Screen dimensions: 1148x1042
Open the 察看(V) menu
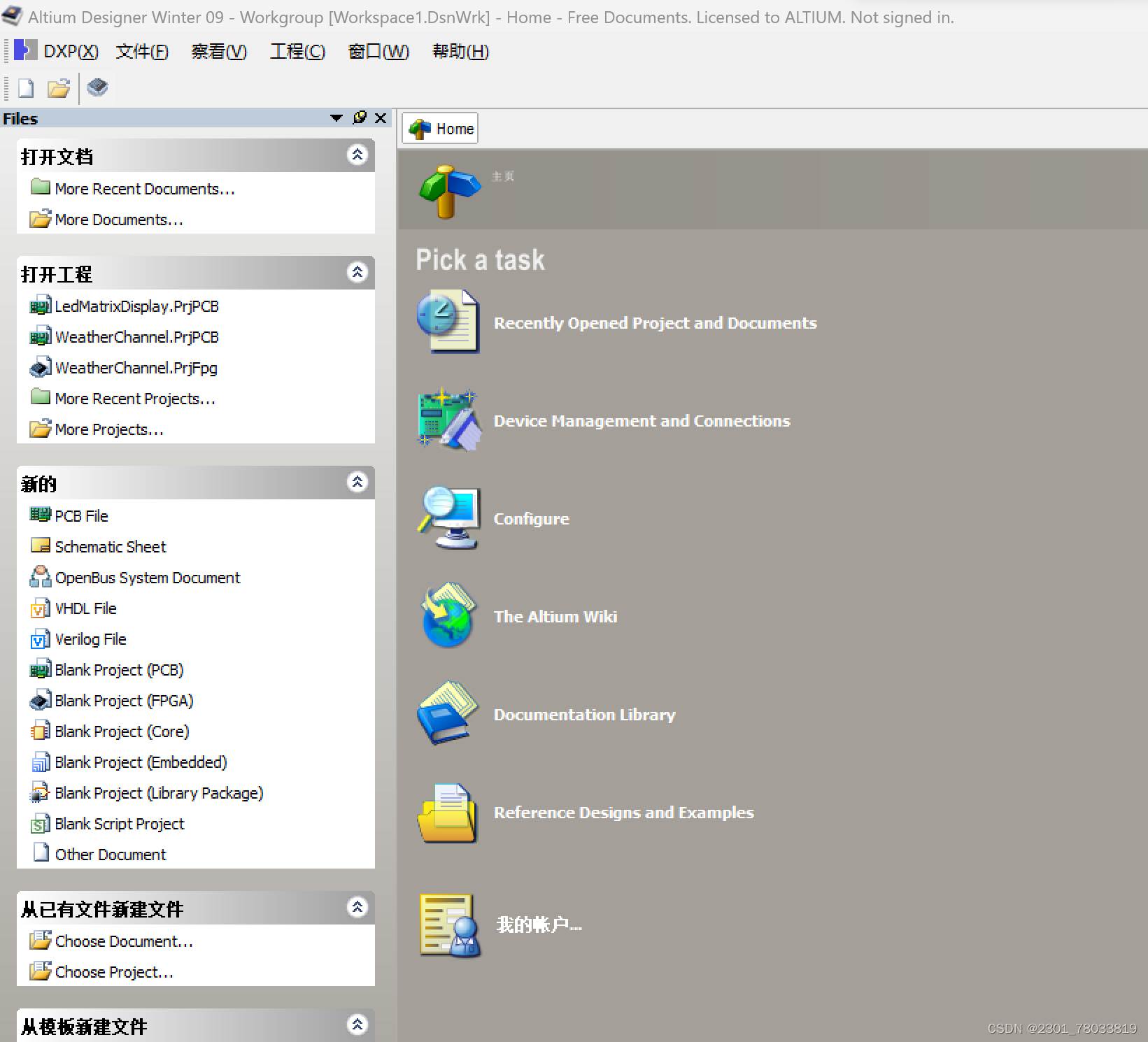pyautogui.click(x=219, y=51)
